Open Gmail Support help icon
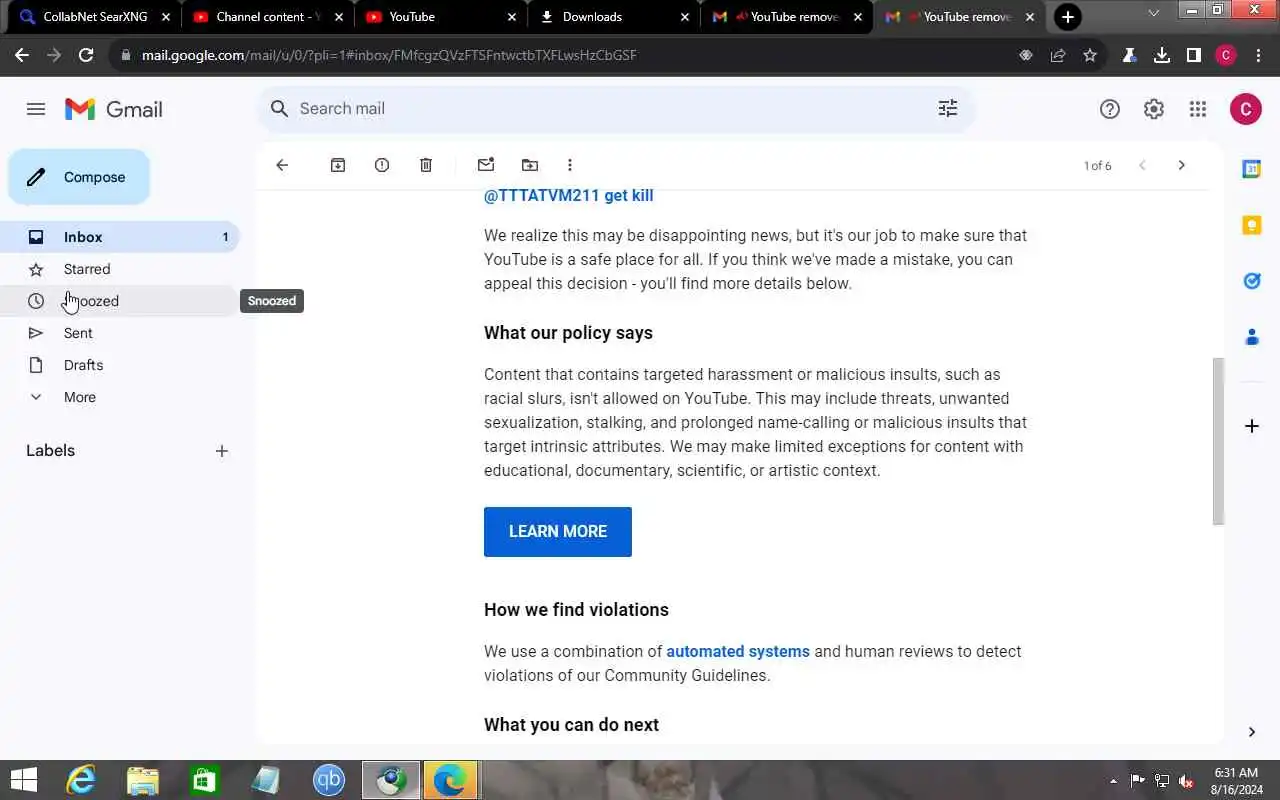Screen dimensions: 1280x800 pyautogui.click(x=1110, y=109)
